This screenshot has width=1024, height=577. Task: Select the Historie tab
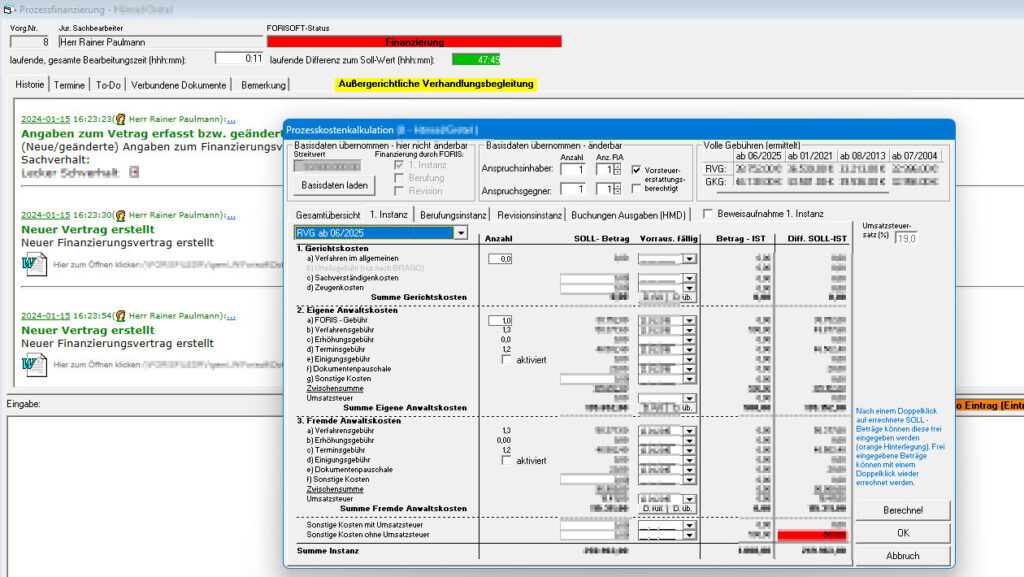[x=29, y=84]
